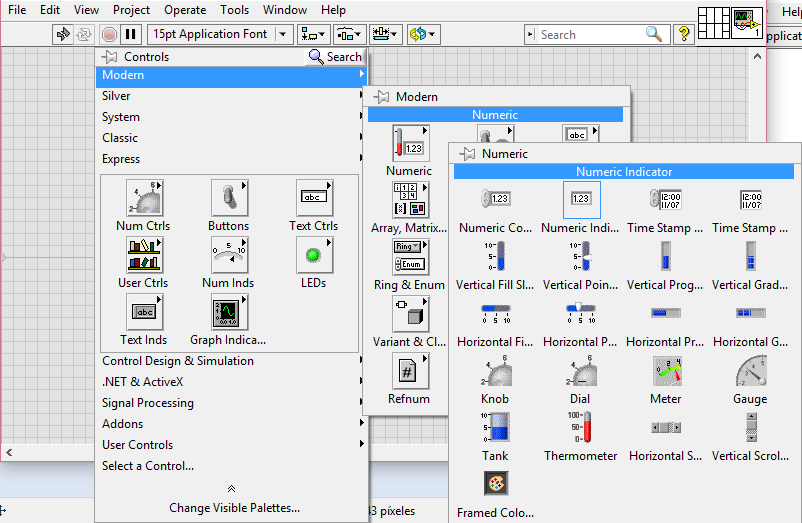
Task: Open the Window menu
Action: [x=285, y=10]
